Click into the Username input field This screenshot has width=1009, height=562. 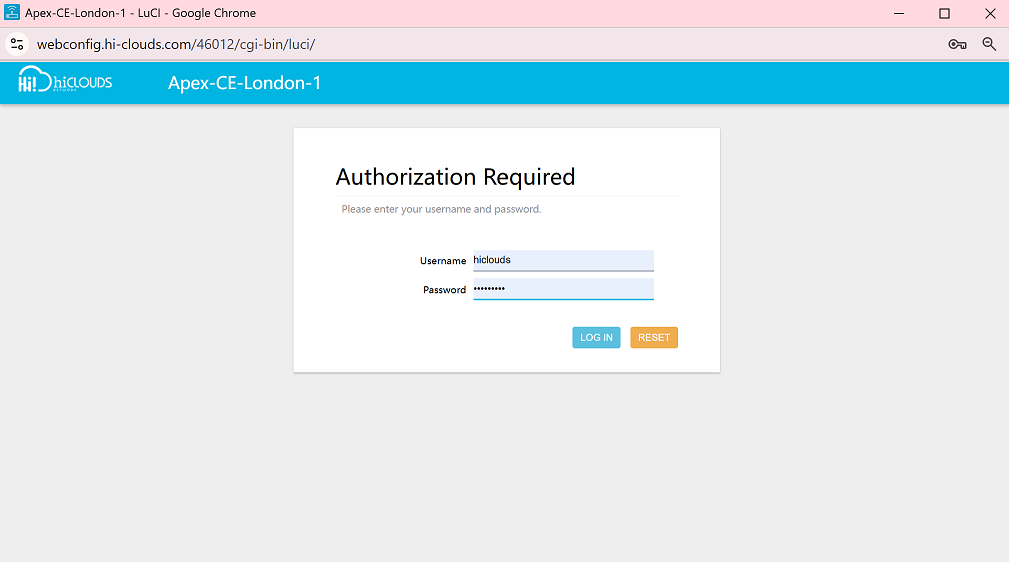pos(563,260)
